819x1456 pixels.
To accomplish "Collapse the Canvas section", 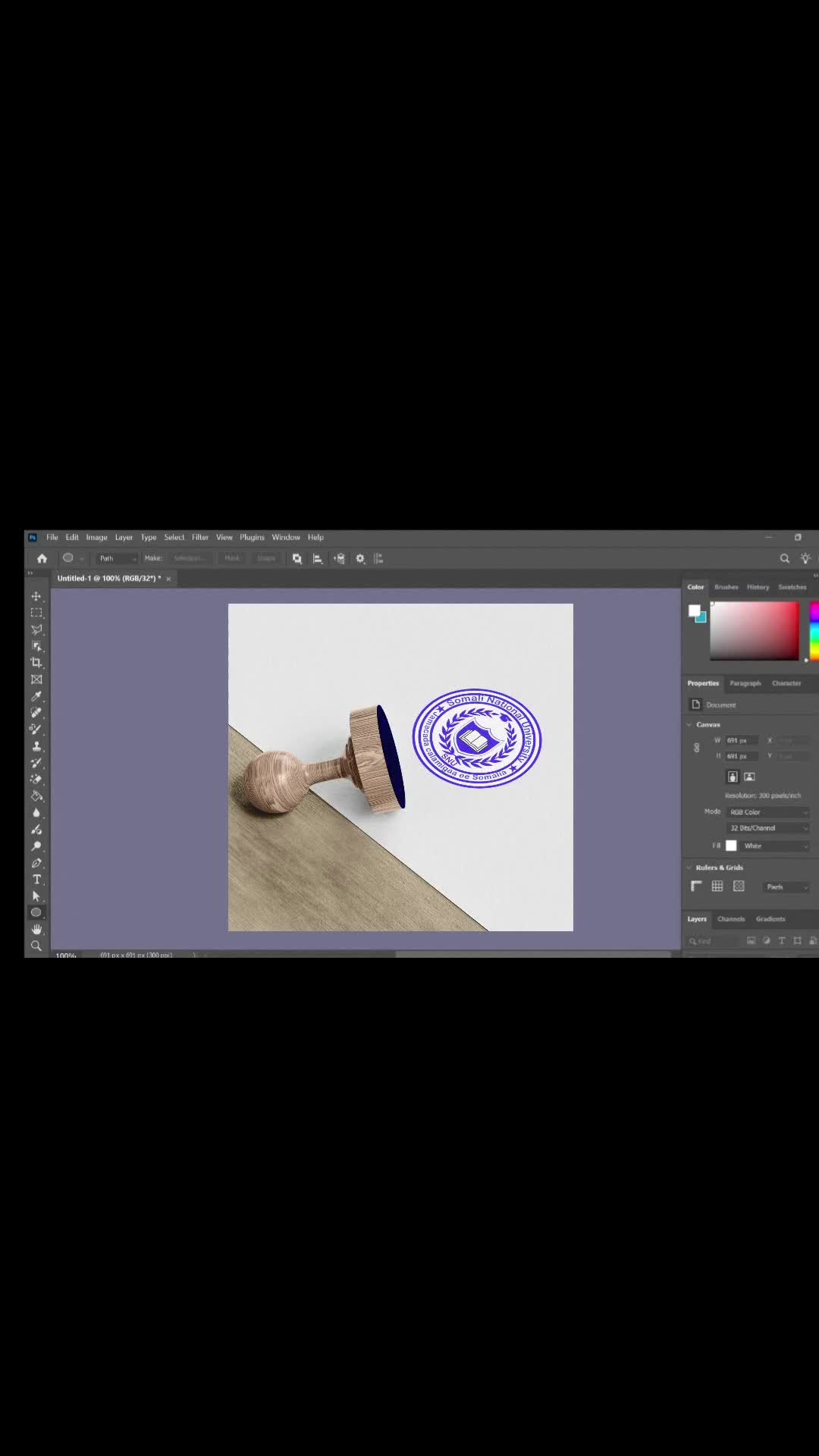I will tap(689, 725).
